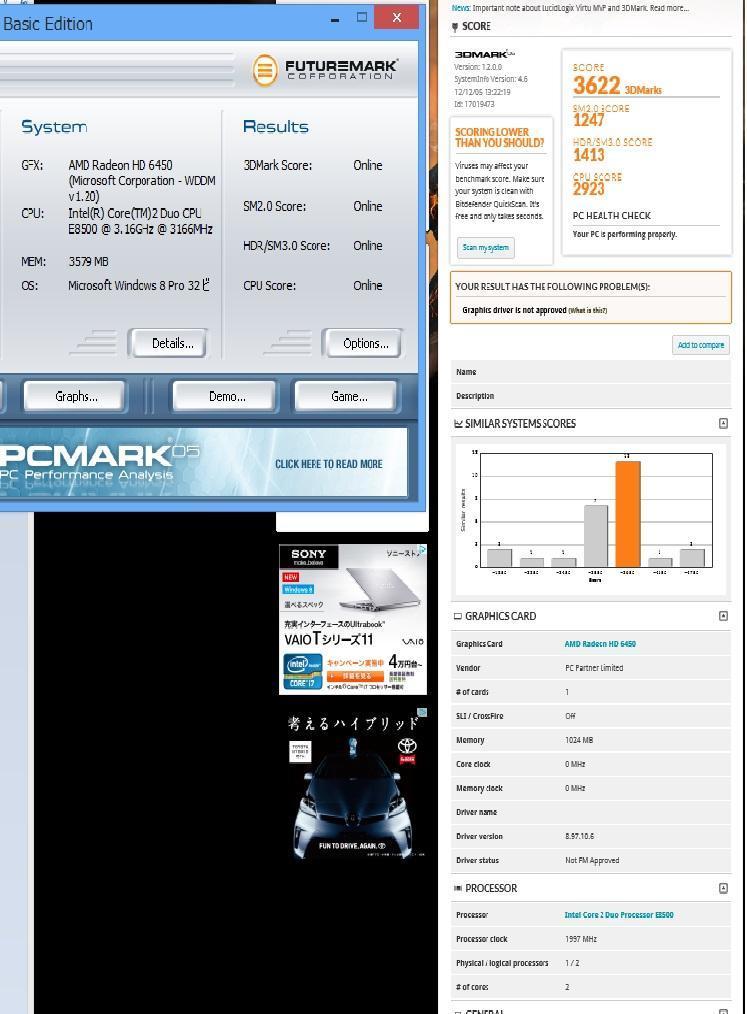Screen dimensions: 747x1014
Task: Click the AdChoices icon on Sony ad
Action: click(x=422, y=549)
